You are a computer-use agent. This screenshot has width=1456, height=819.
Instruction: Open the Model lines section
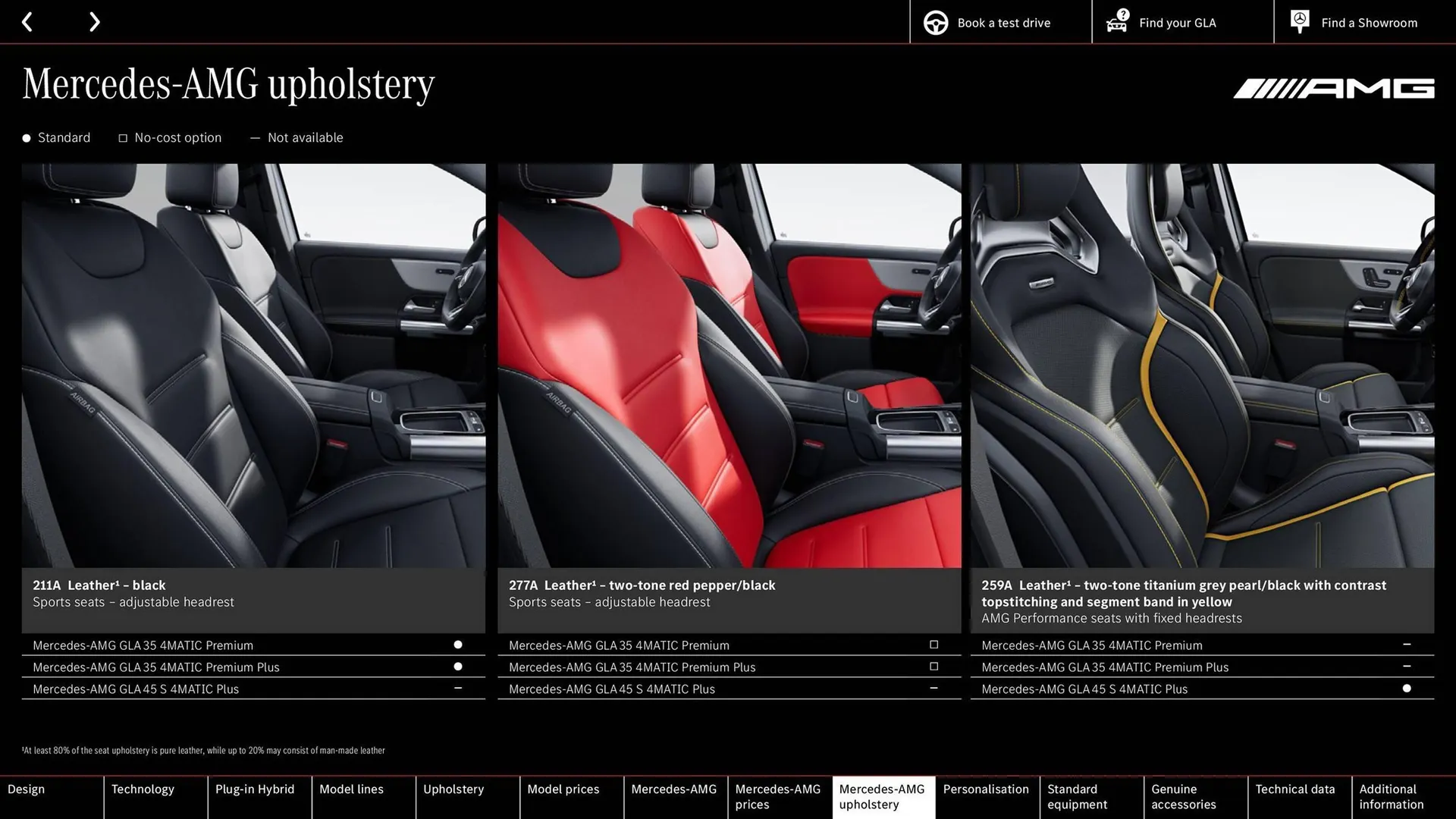(x=351, y=789)
